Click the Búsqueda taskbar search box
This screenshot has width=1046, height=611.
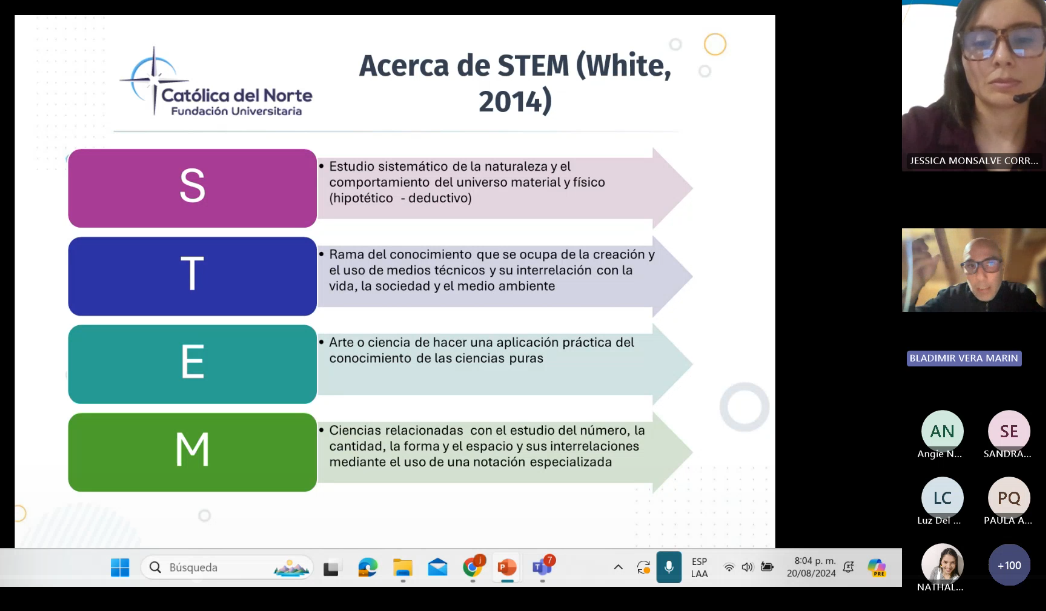tap(227, 567)
